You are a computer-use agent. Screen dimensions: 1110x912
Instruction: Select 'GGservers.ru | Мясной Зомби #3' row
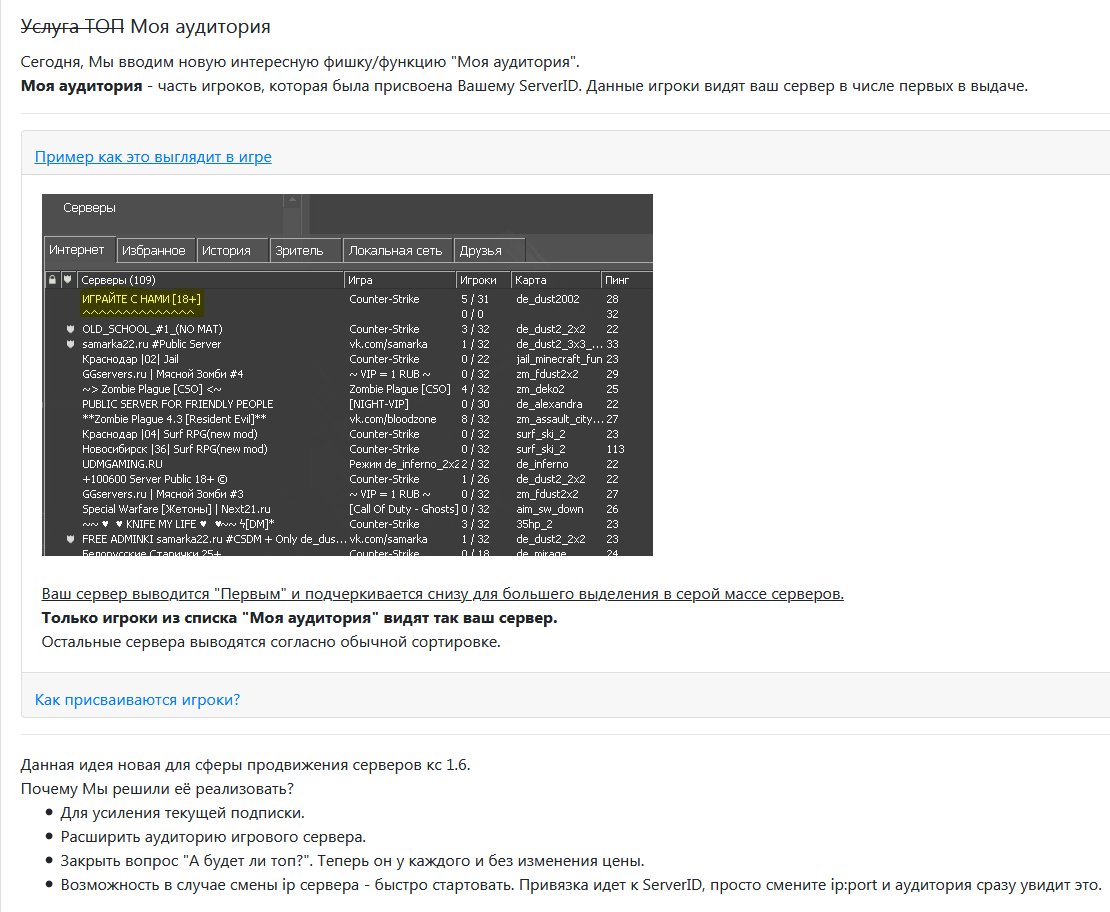pyautogui.click(x=347, y=494)
